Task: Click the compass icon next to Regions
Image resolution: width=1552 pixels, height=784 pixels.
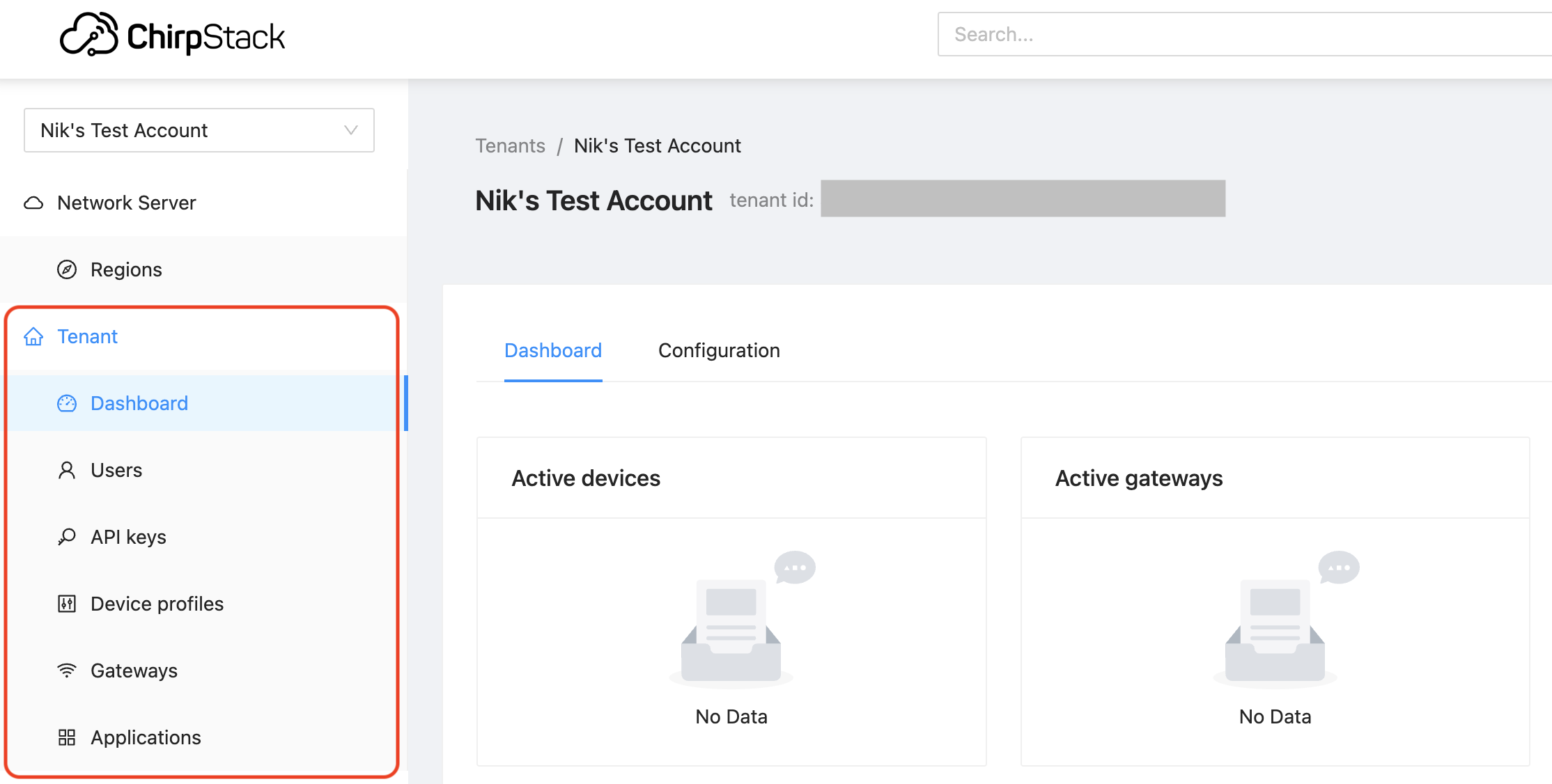Action: 67,269
